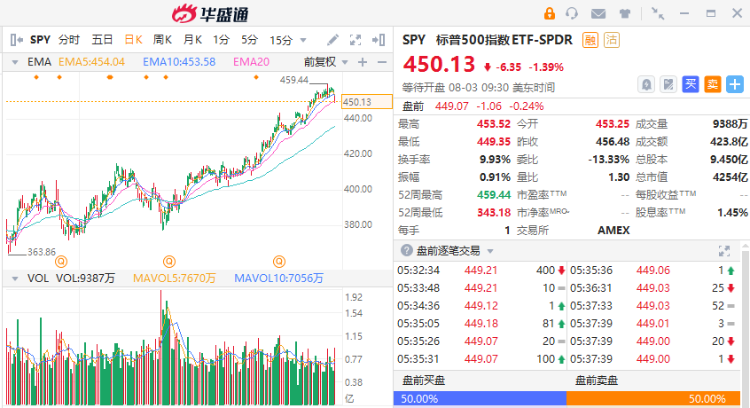750x408 pixels.
Task: Click the 融 margin badge
Action: point(590,40)
